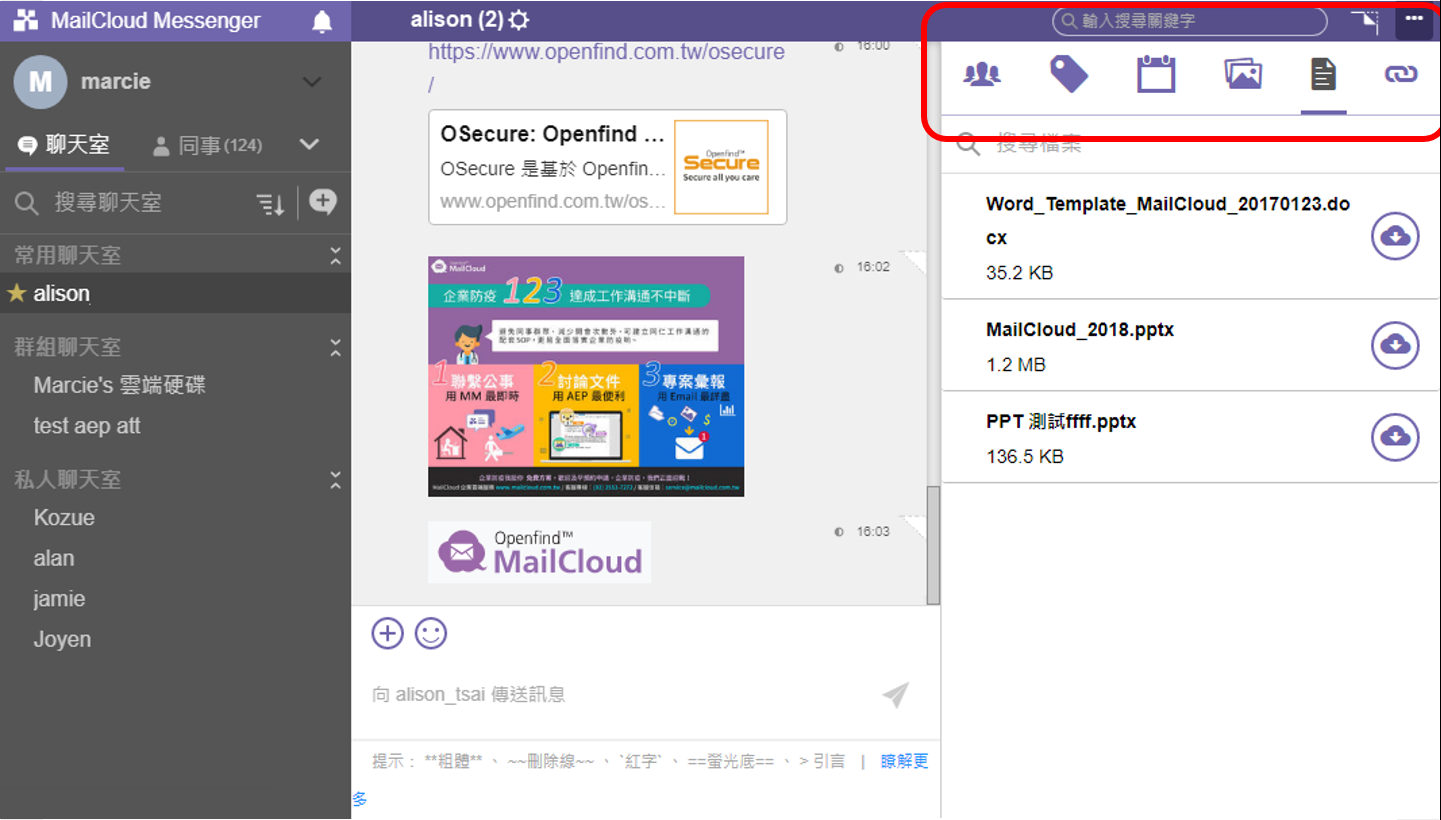Open the members panel icon
The width and height of the screenshot is (1441, 820).
click(982, 74)
